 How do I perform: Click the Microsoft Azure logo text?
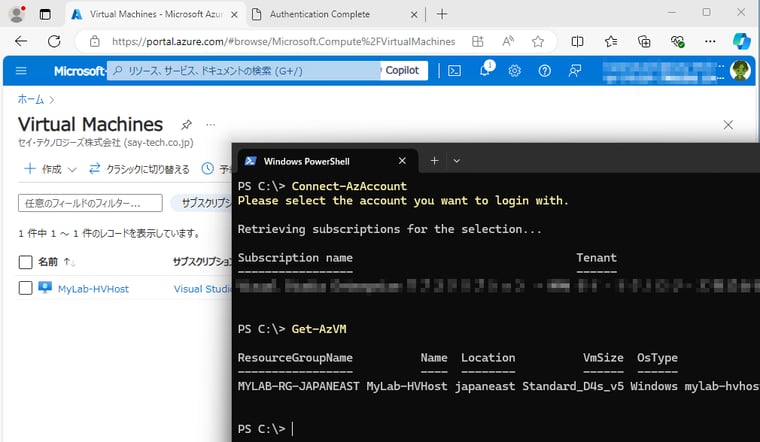79,71
